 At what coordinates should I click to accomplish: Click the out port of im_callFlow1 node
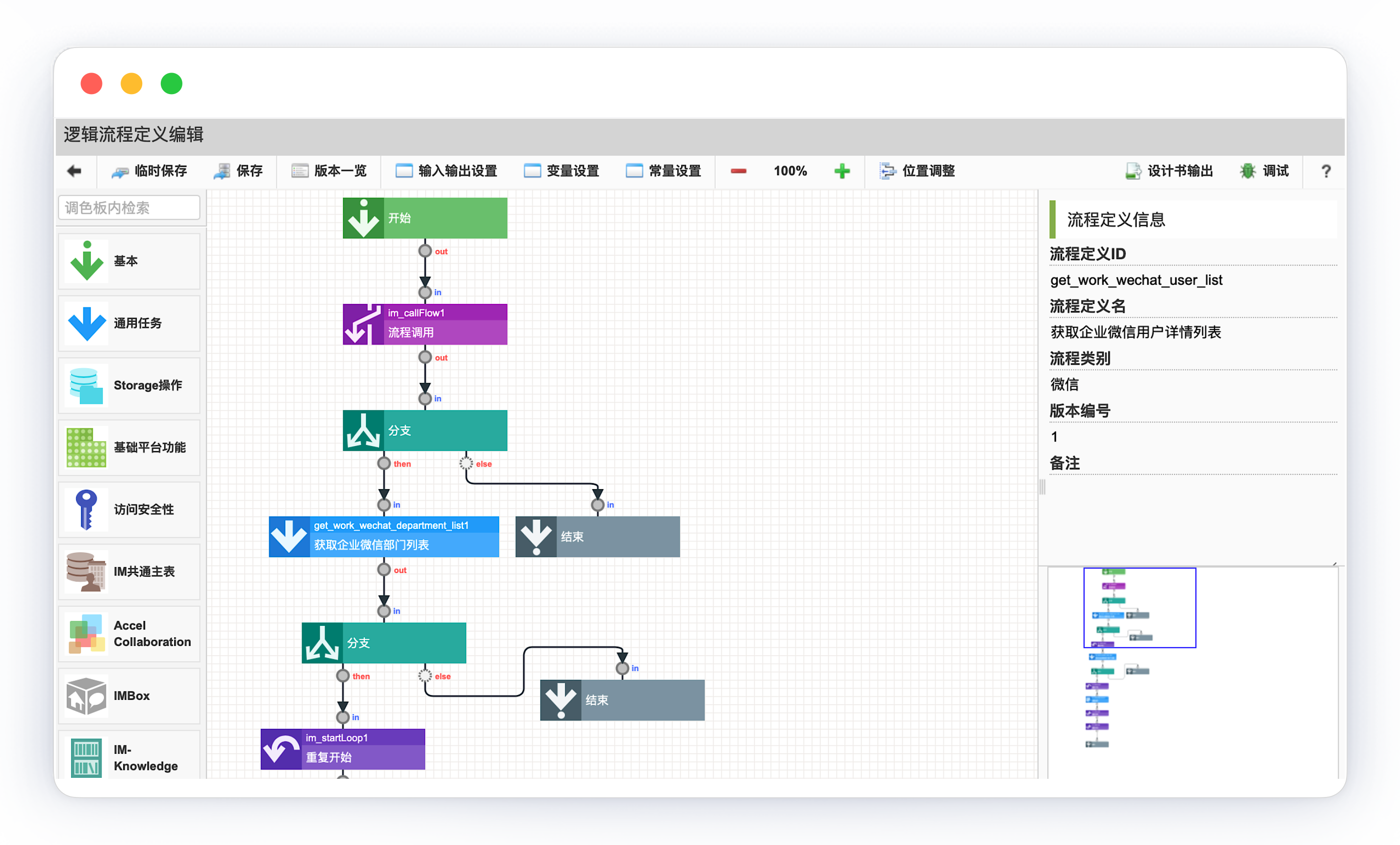(x=425, y=357)
